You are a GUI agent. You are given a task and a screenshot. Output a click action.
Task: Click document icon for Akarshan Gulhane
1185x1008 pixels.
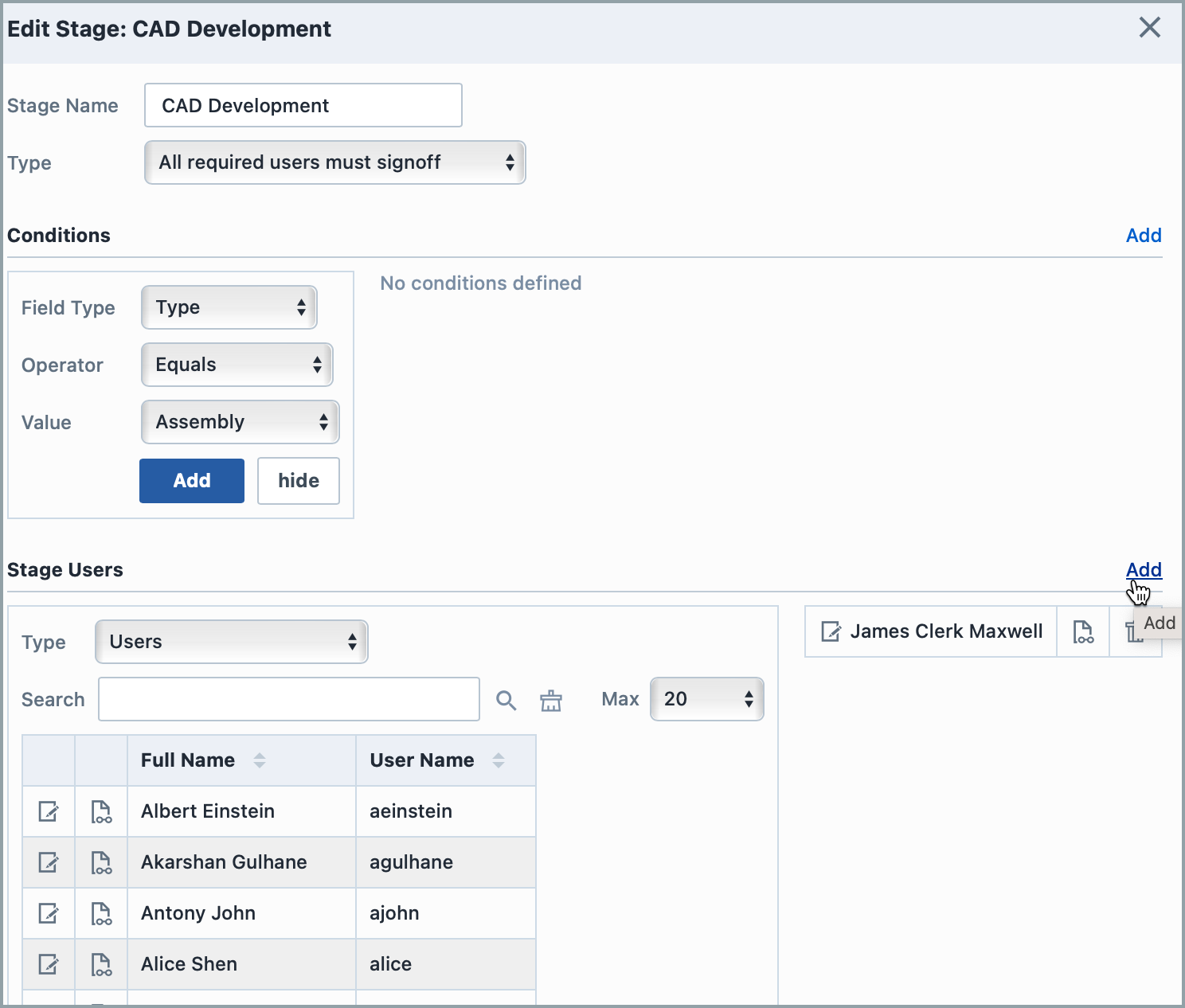(x=101, y=862)
